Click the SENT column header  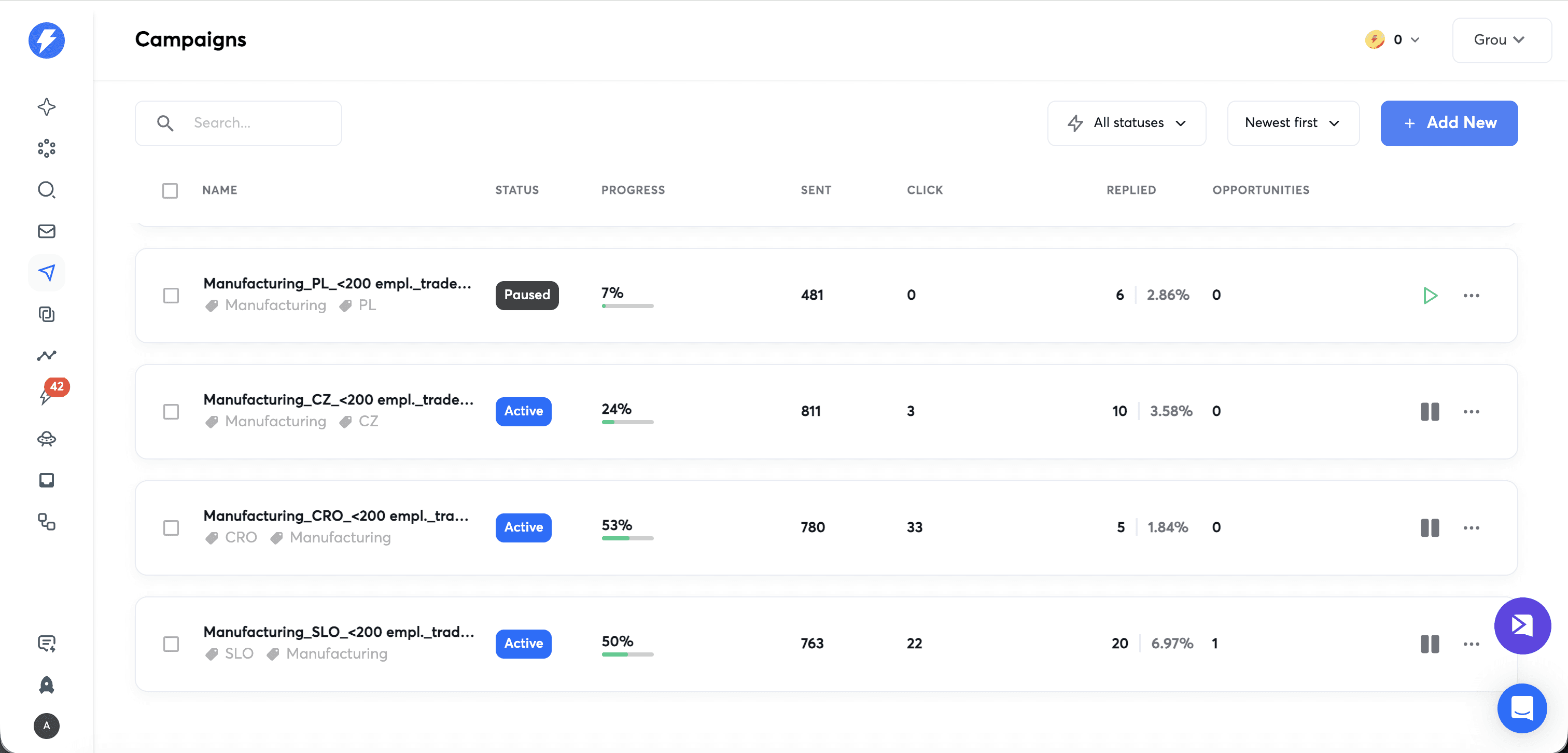[x=816, y=190]
